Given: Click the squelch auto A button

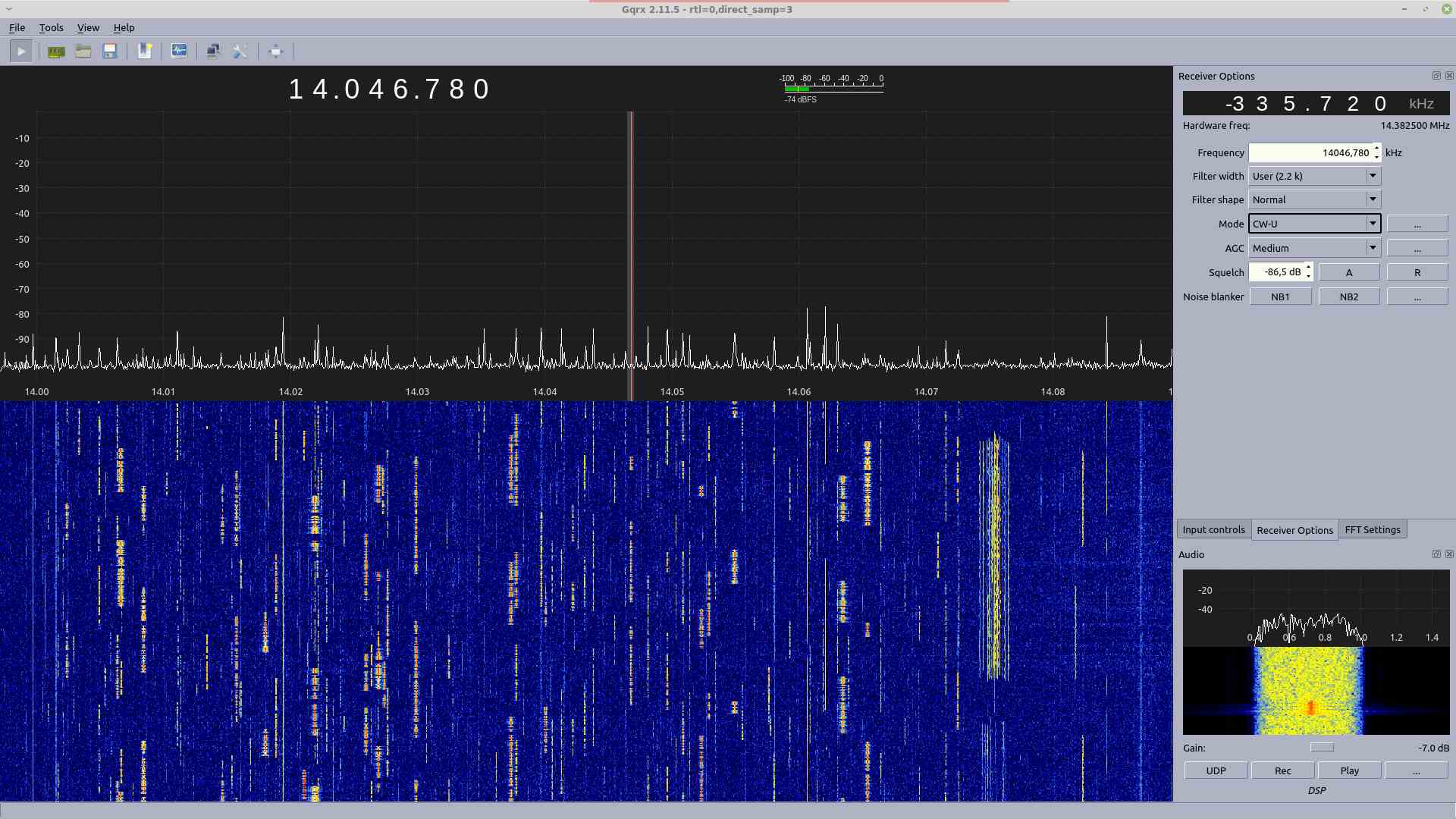Looking at the screenshot, I should coord(1348,272).
